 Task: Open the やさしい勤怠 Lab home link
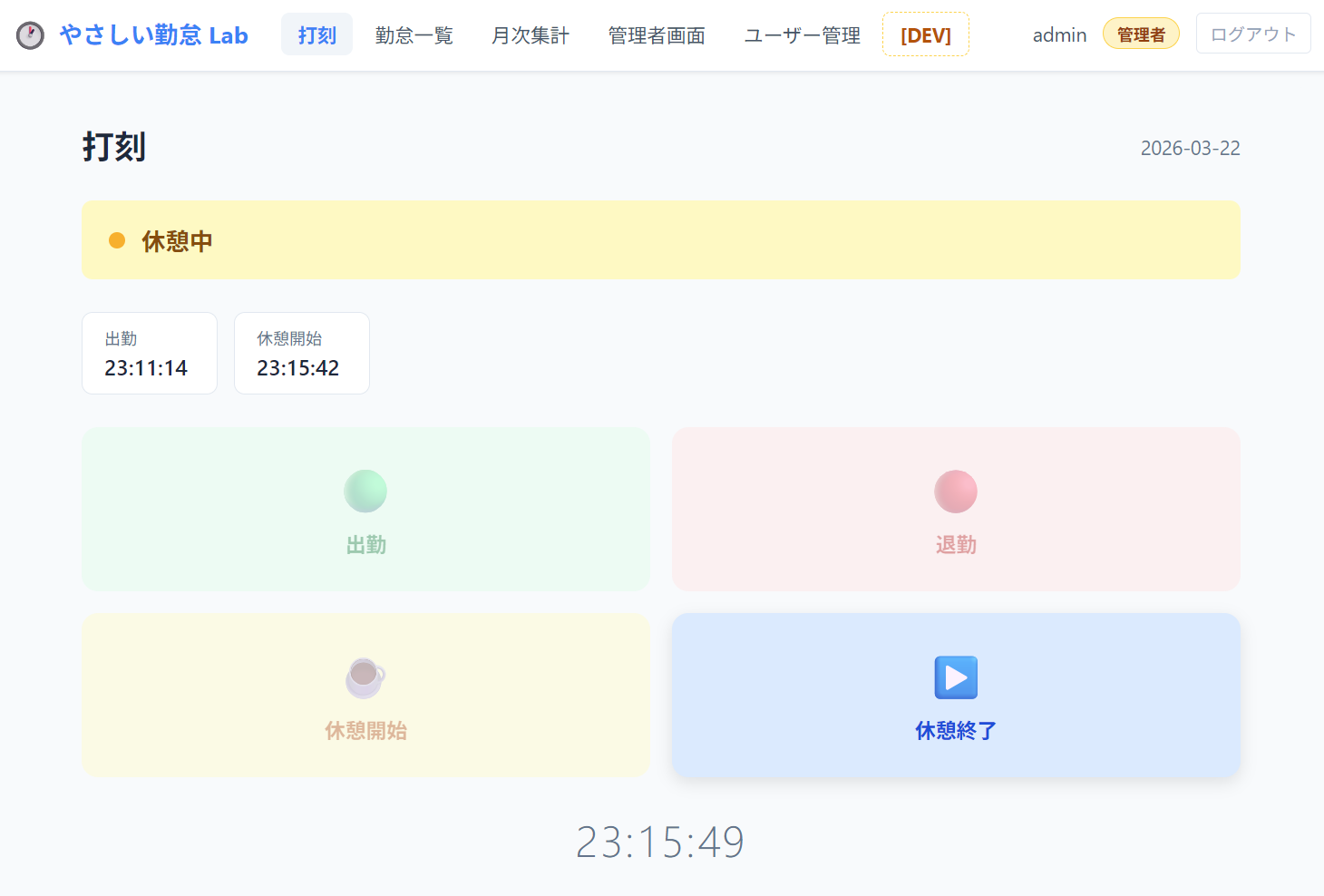pyautogui.click(x=153, y=35)
